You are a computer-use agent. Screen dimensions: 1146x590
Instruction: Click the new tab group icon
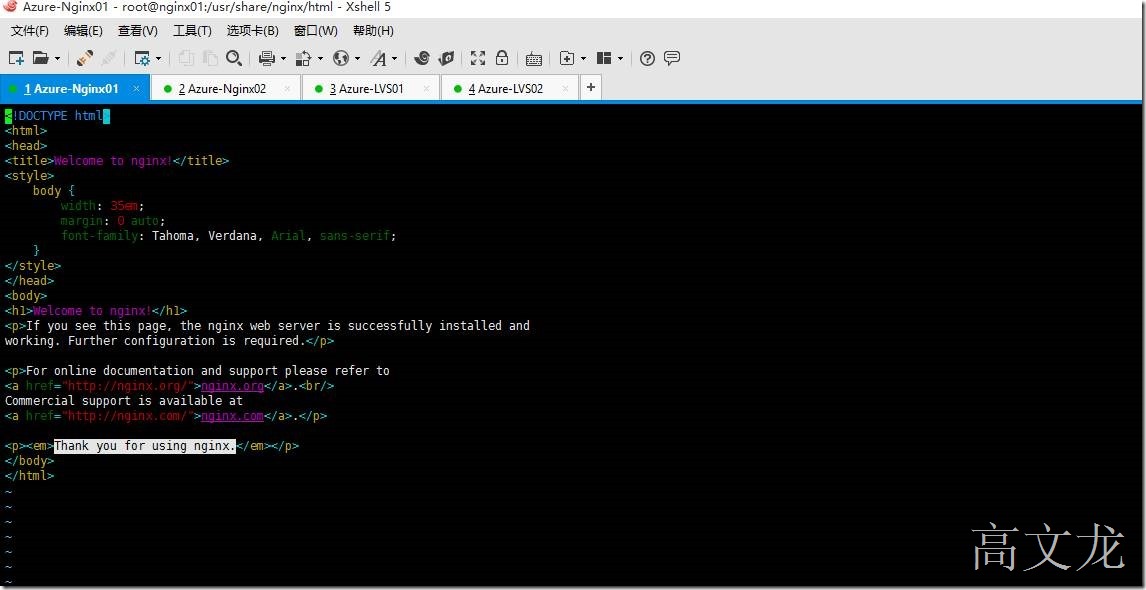[x=567, y=58]
